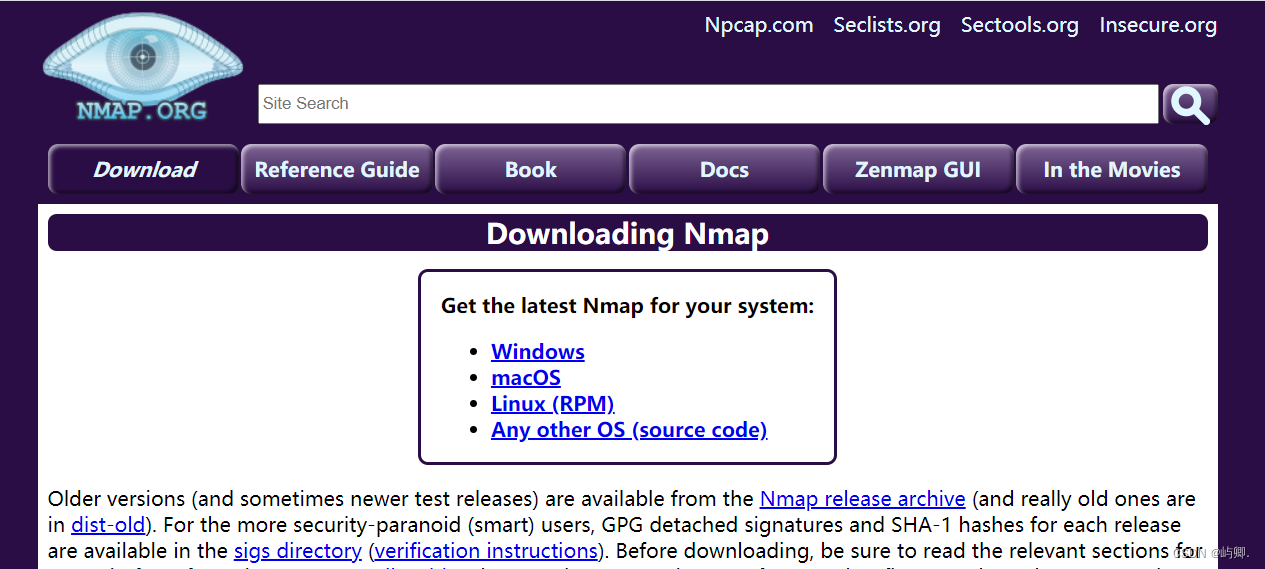Go to the Zenmap GUI tab
The height and width of the screenshot is (569, 1265).
pos(918,169)
